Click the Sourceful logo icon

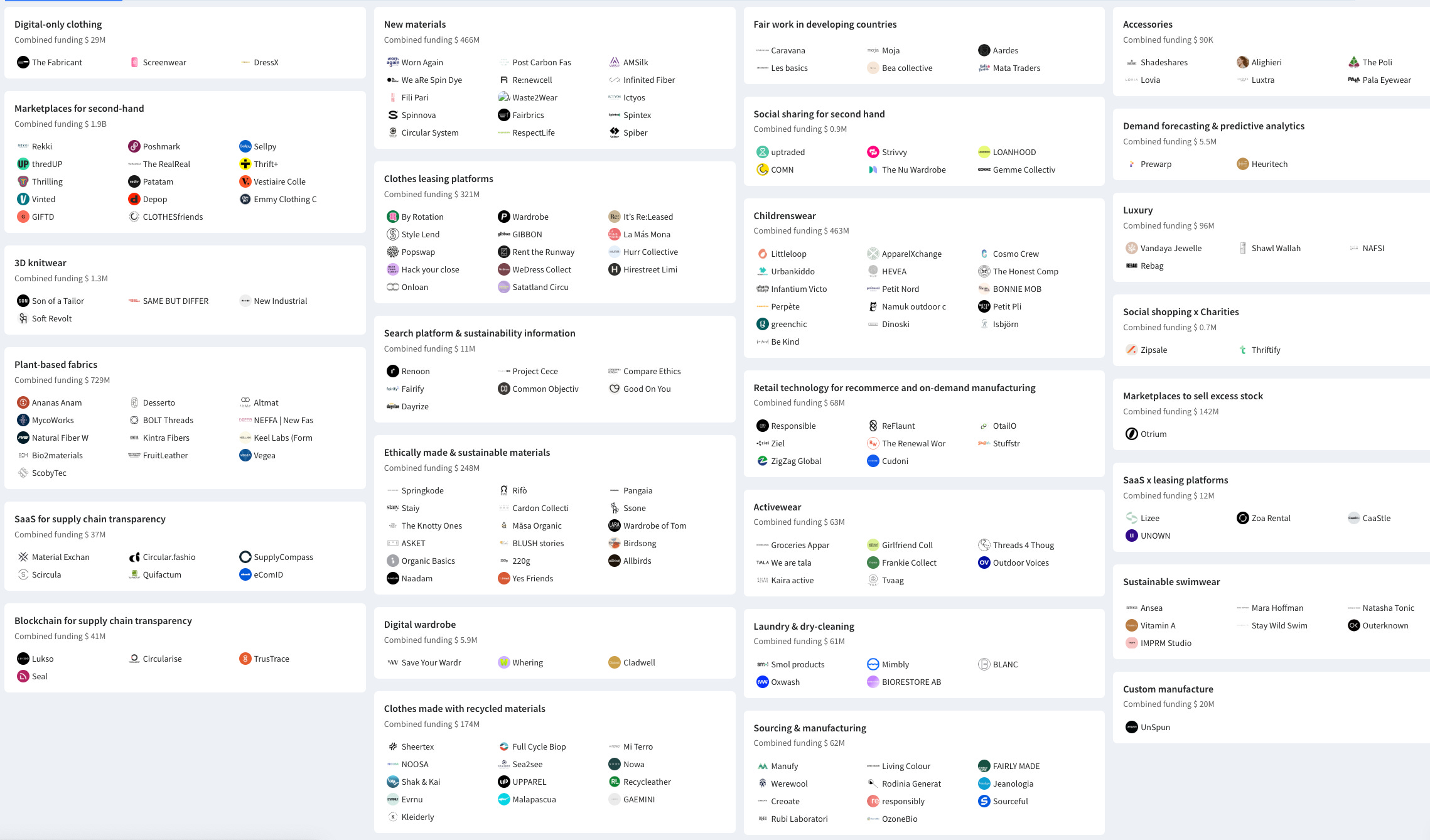pyautogui.click(x=984, y=801)
